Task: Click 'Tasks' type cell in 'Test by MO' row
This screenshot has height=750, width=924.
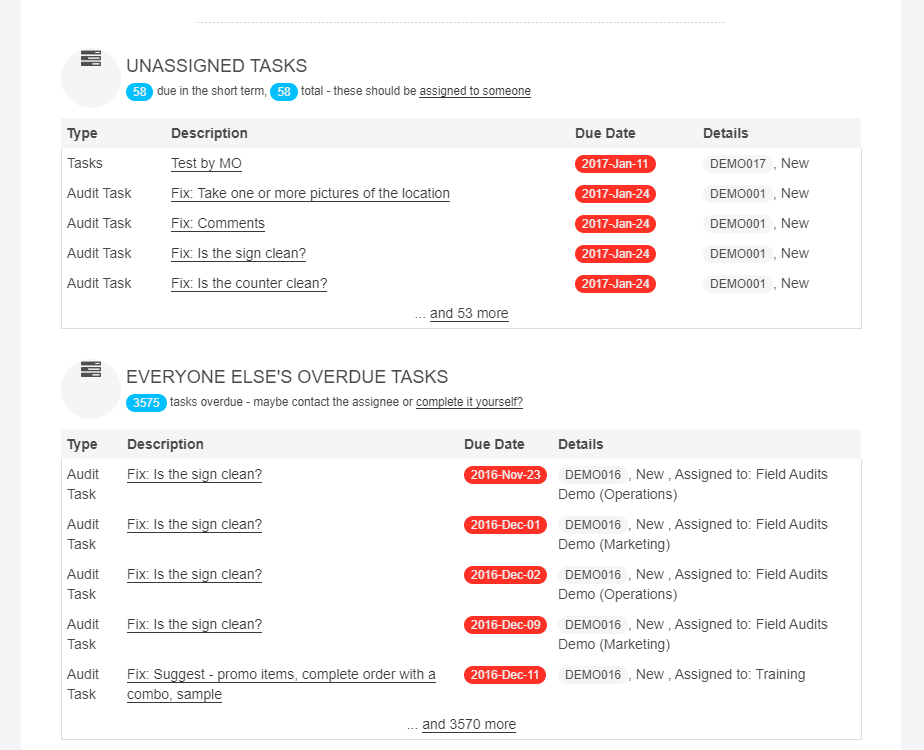Action: tap(85, 163)
